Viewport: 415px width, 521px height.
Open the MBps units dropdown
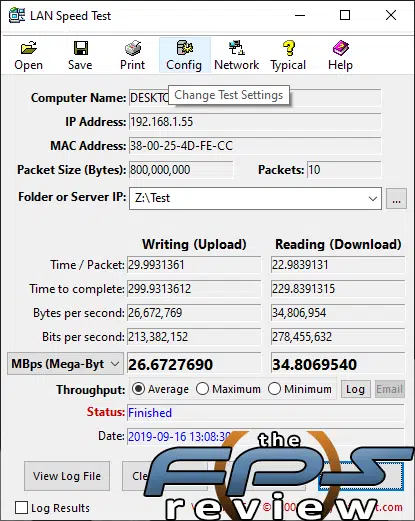click(65, 364)
